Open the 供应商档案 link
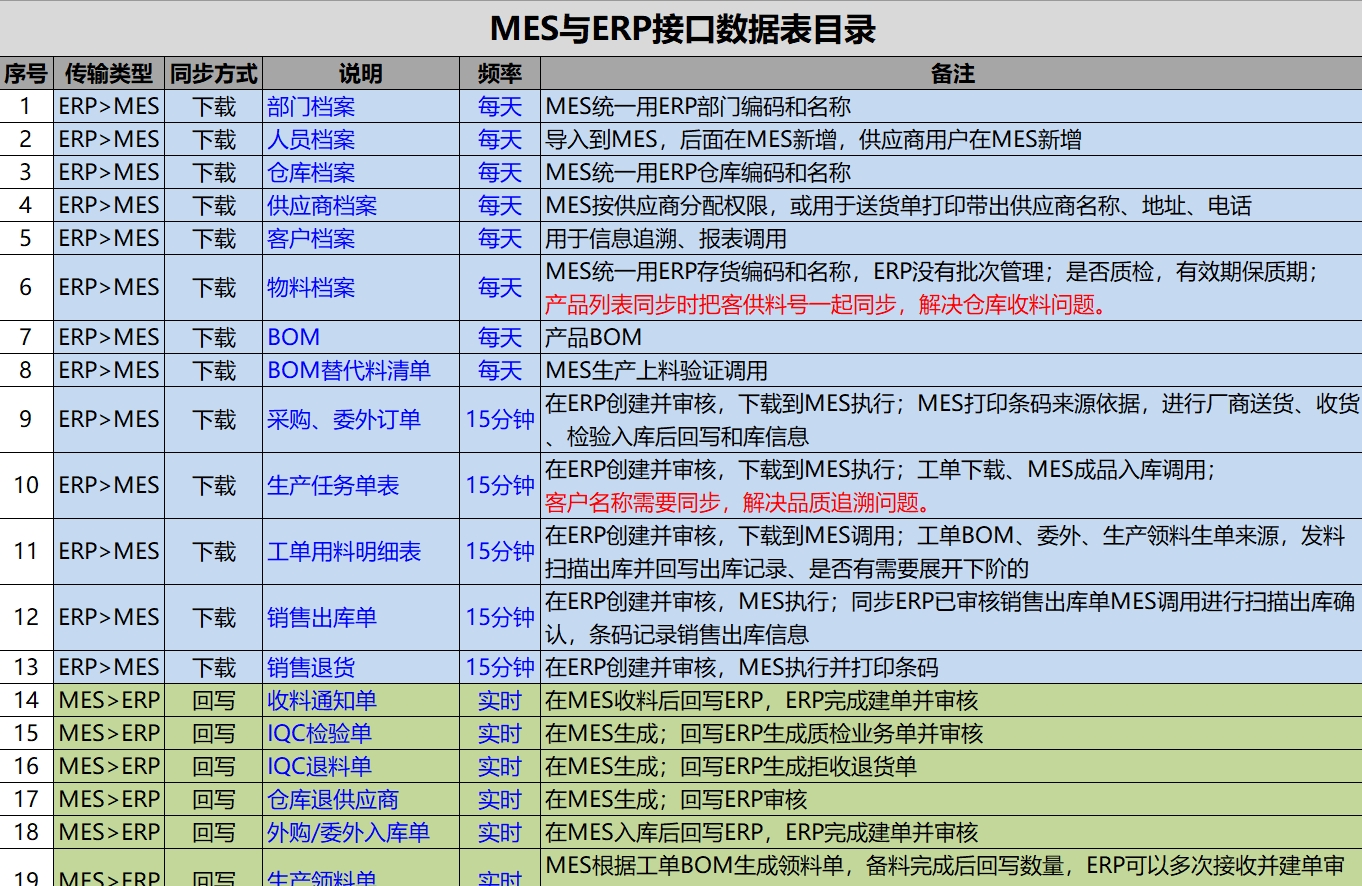The height and width of the screenshot is (886, 1362). coord(322,205)
